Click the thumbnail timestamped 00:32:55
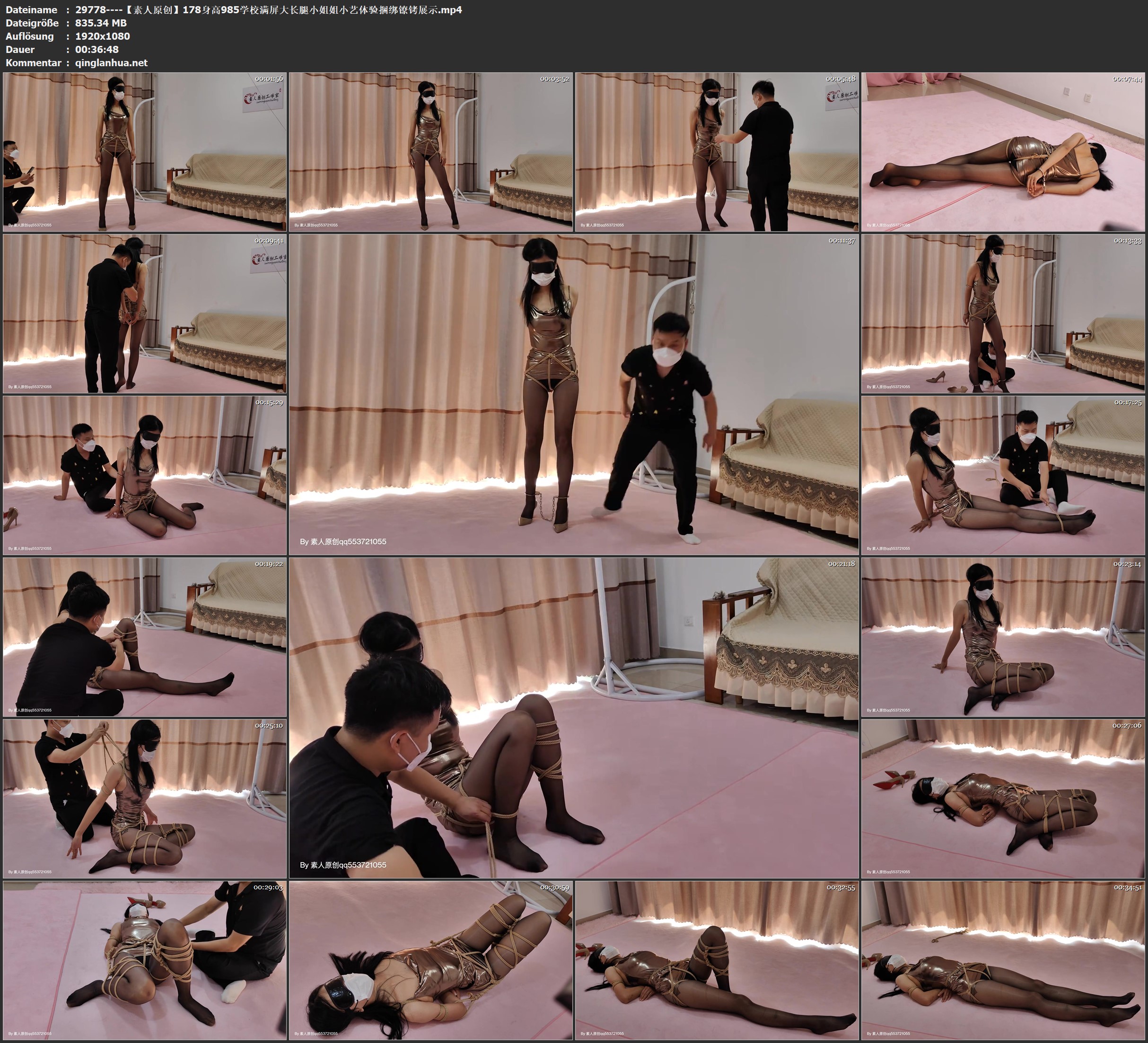 [x=717, y=960]
